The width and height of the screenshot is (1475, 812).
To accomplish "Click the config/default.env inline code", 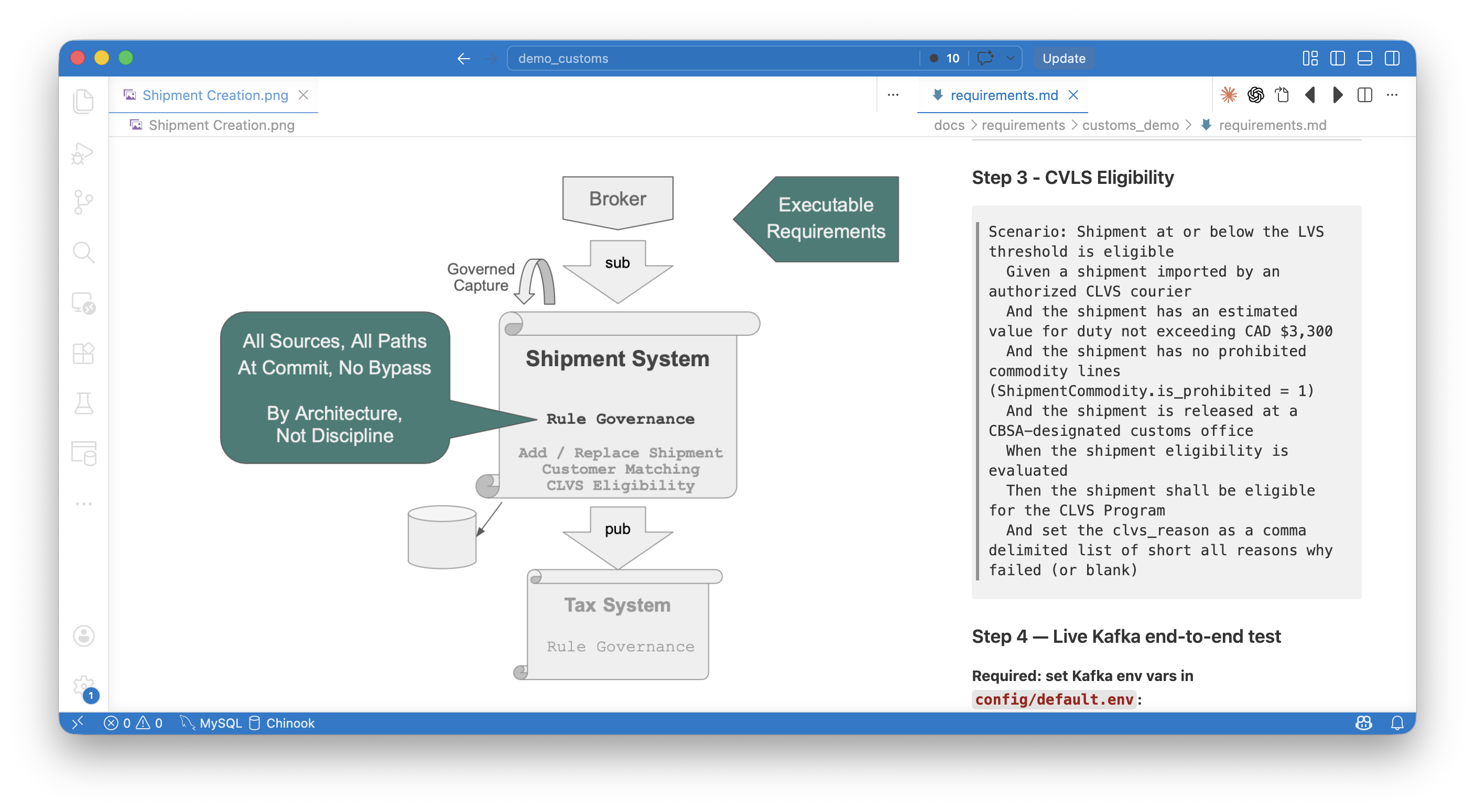I will [x=1054, y=699].
